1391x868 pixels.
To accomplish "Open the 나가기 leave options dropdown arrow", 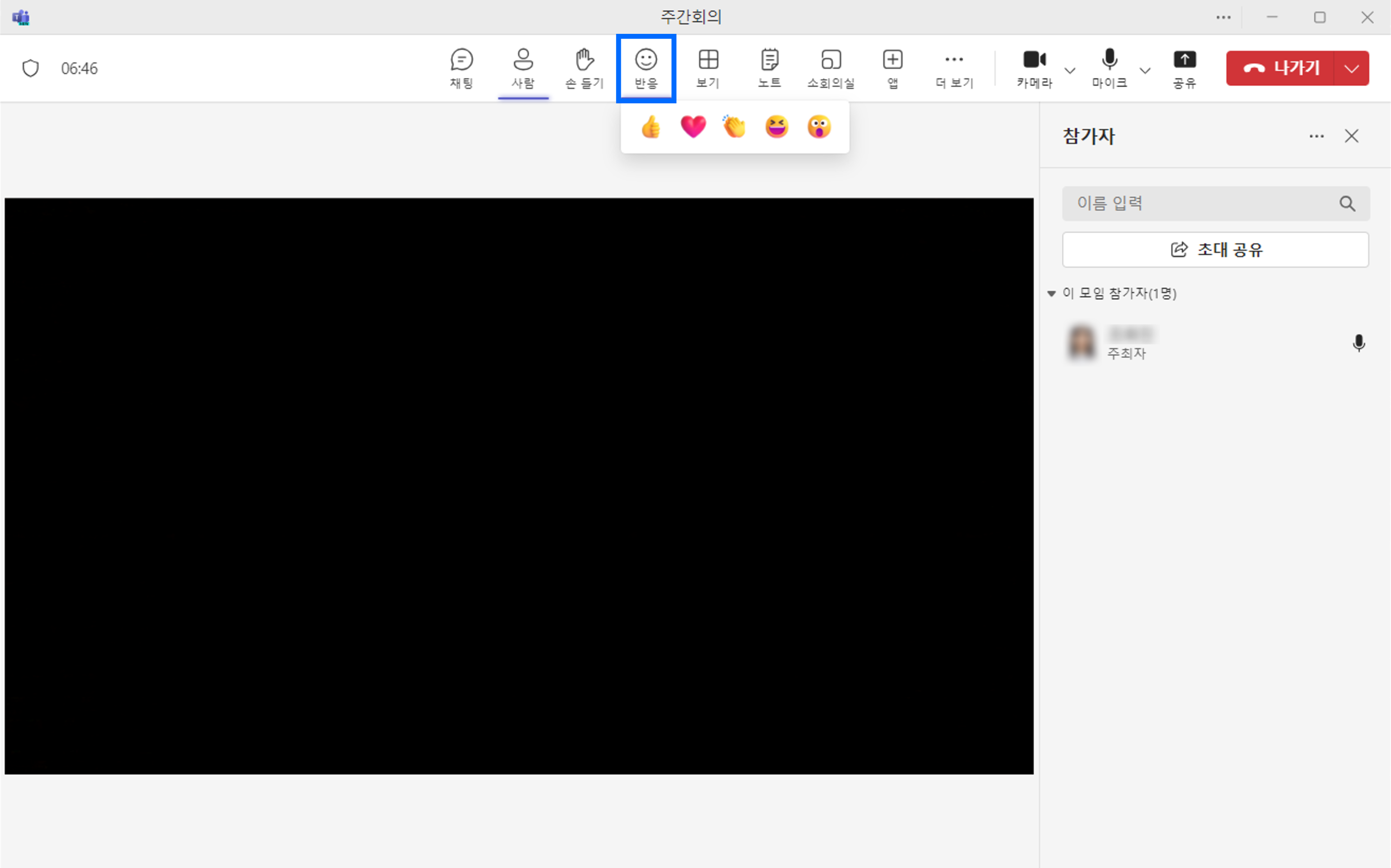I will tap(1352, 68).
